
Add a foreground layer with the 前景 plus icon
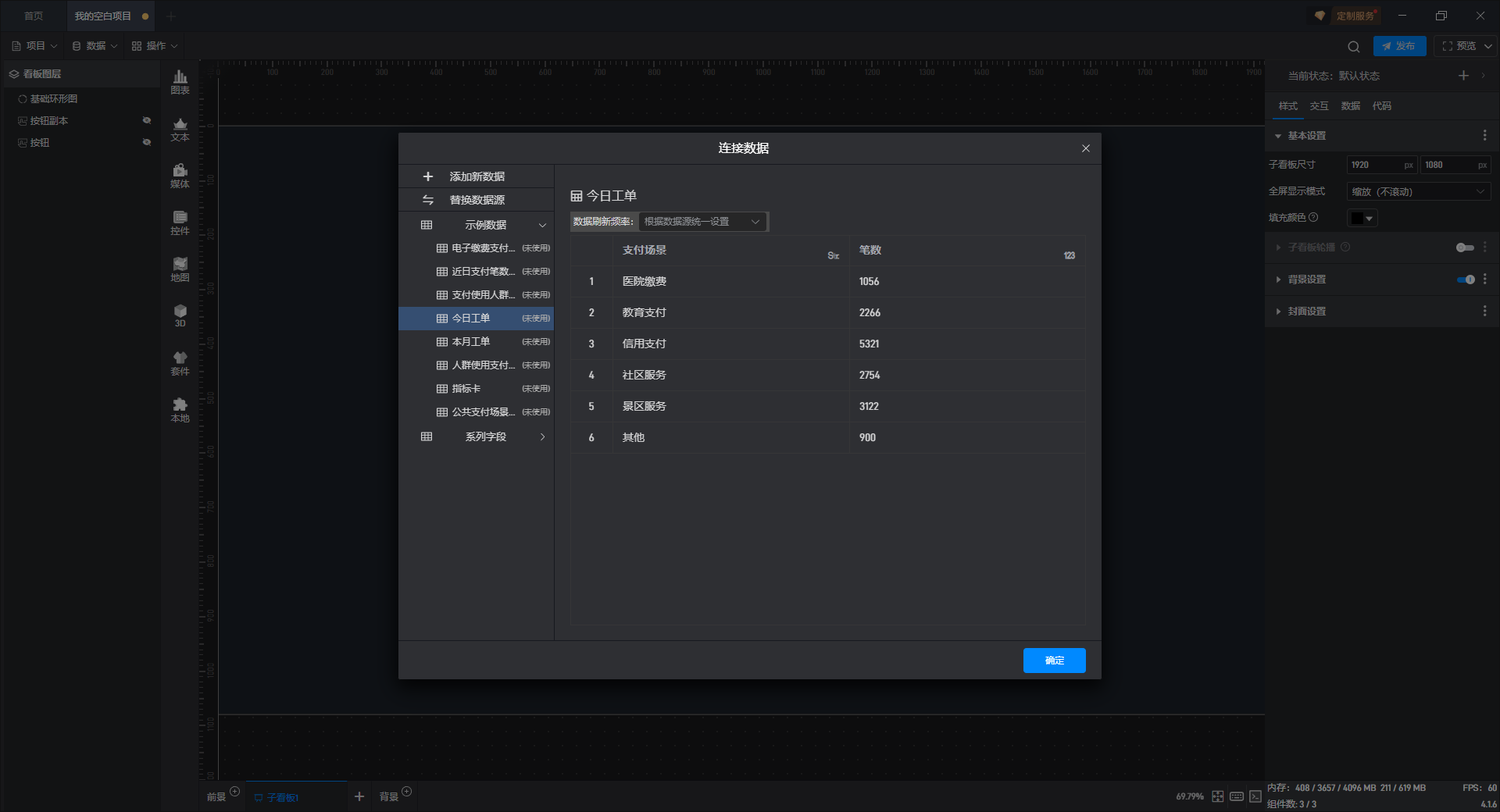(234, 792)
